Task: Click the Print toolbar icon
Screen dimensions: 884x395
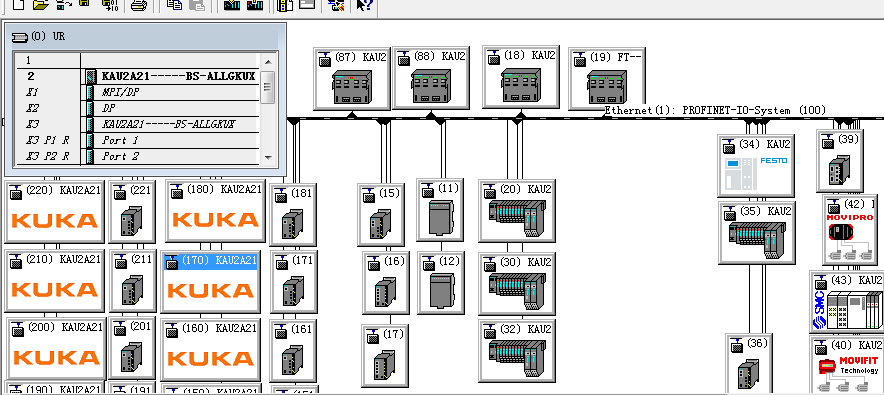Action: pos(139,5)
